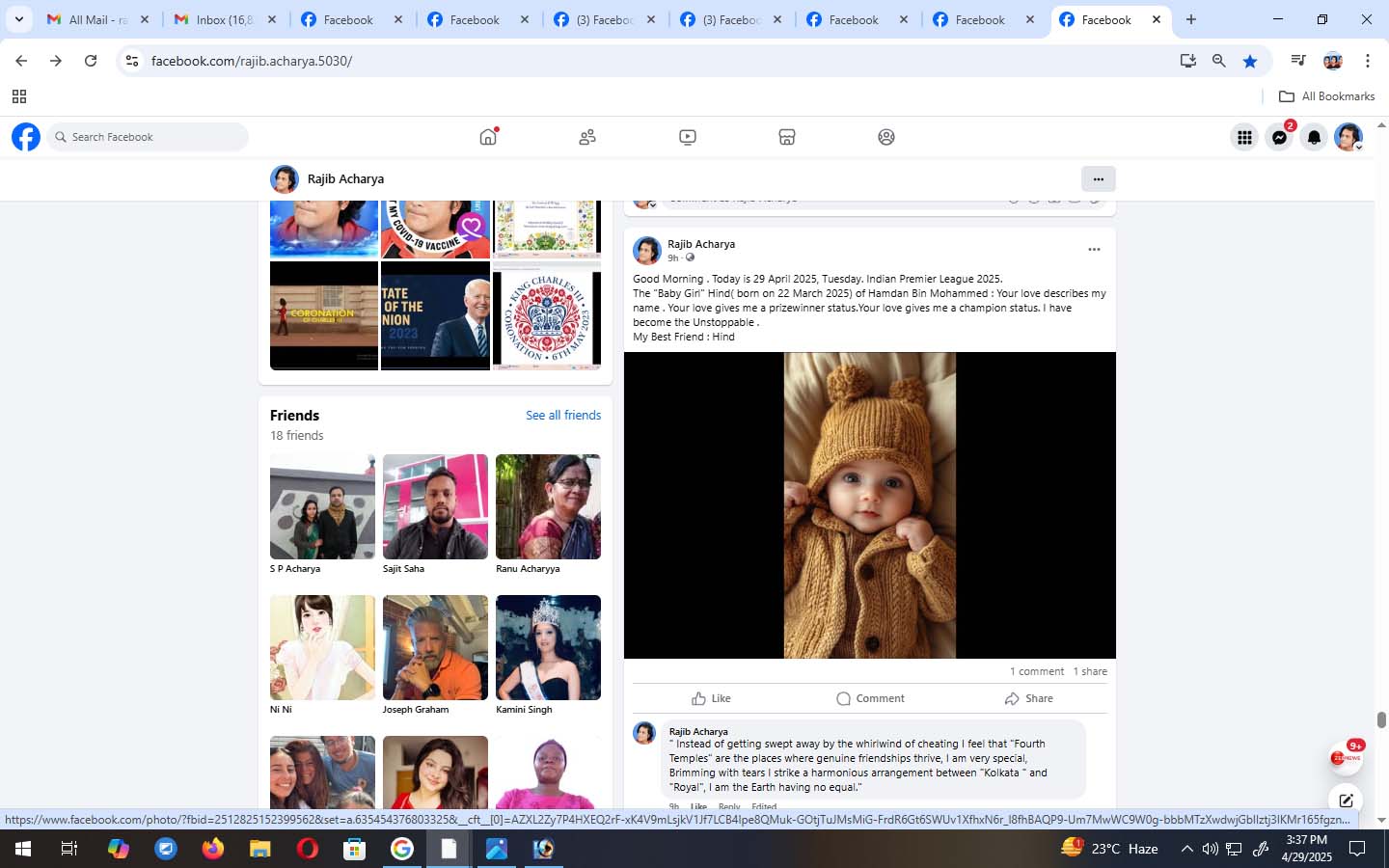Click the Search Facebook field
Screen dimensions: 1389x868
pyautogui.click(x=148, y=137)
